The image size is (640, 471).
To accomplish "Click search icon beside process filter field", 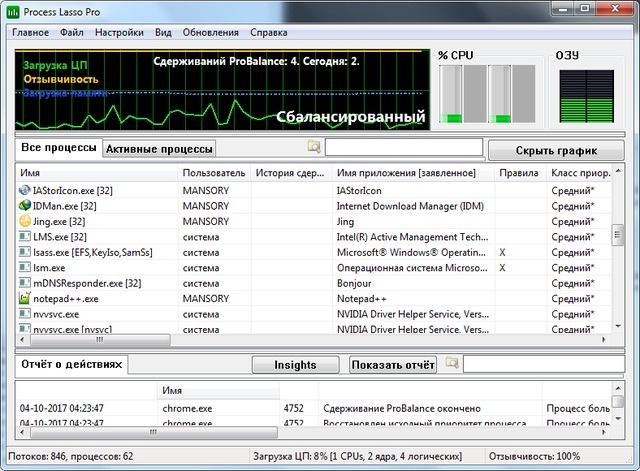I will click(x=314, y=148).
